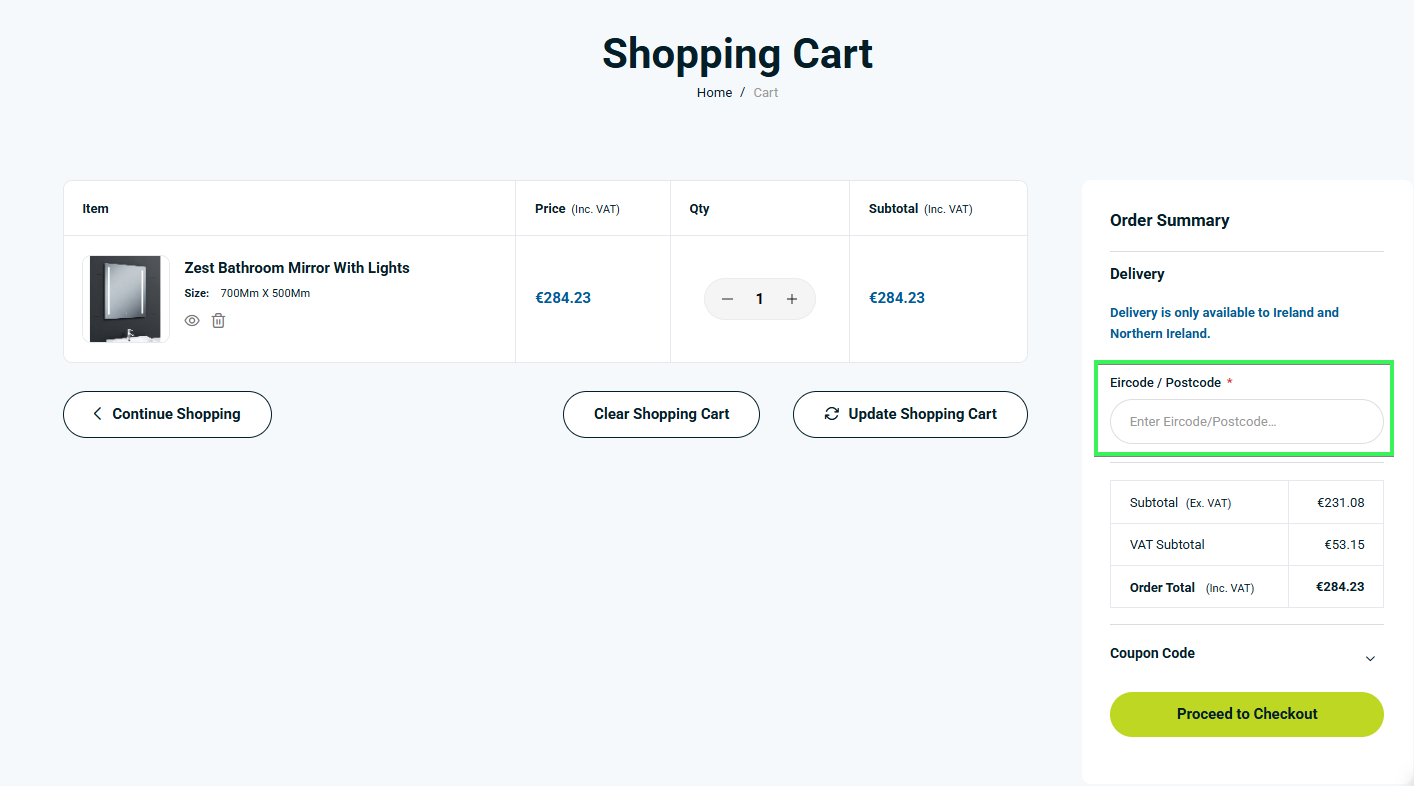Focus the Eircode/Postcode input field
This screenshot has width=1414, height=786.
1246,422
